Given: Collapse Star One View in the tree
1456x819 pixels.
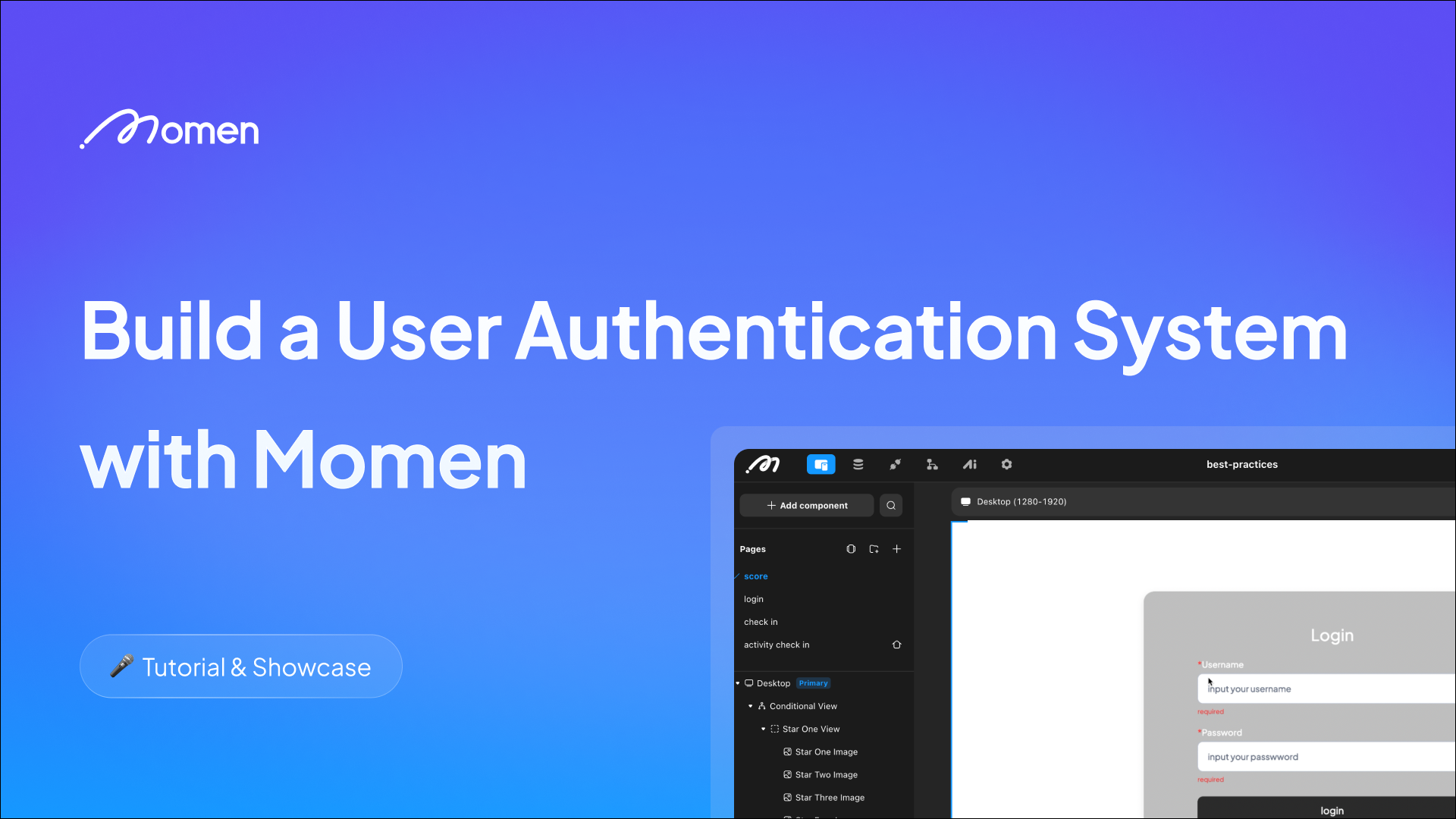Looking at the screenshot, I should [764, 729].
